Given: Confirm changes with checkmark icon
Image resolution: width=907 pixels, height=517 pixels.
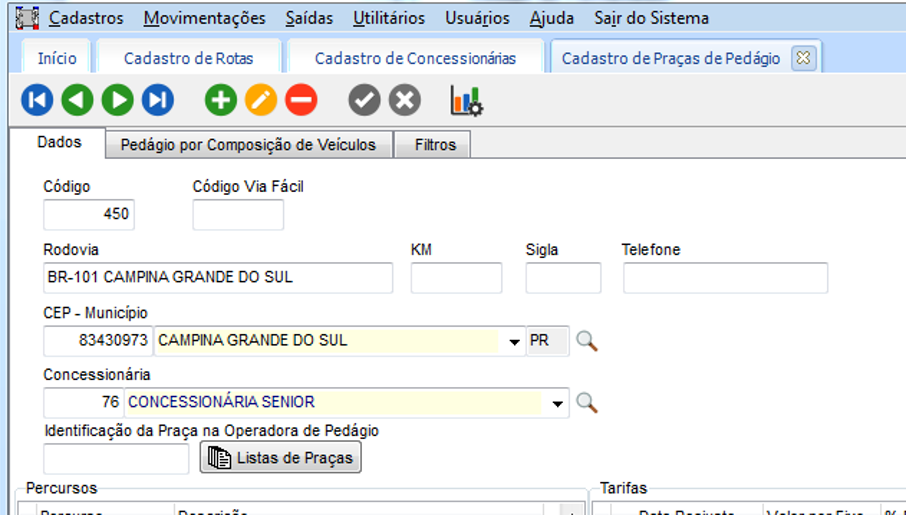Looking at the screenshot, I should pyautogui.click(x=364, y=100).
